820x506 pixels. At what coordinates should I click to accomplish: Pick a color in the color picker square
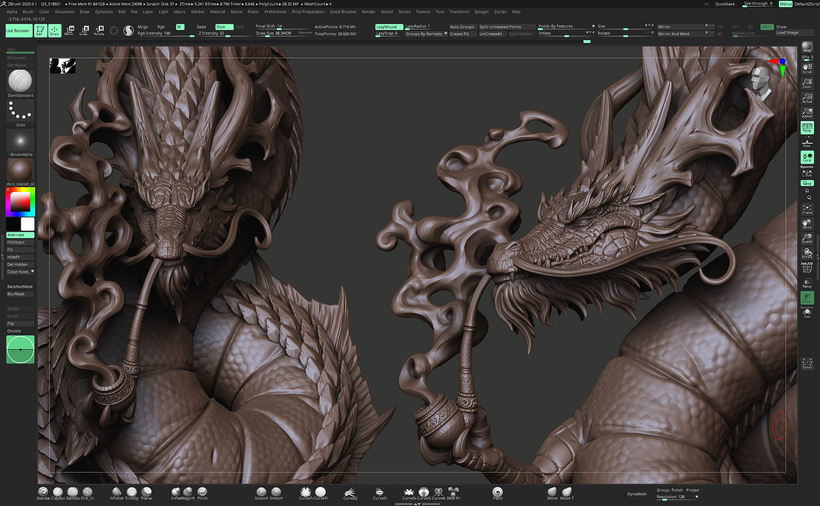tap(19, 201)
